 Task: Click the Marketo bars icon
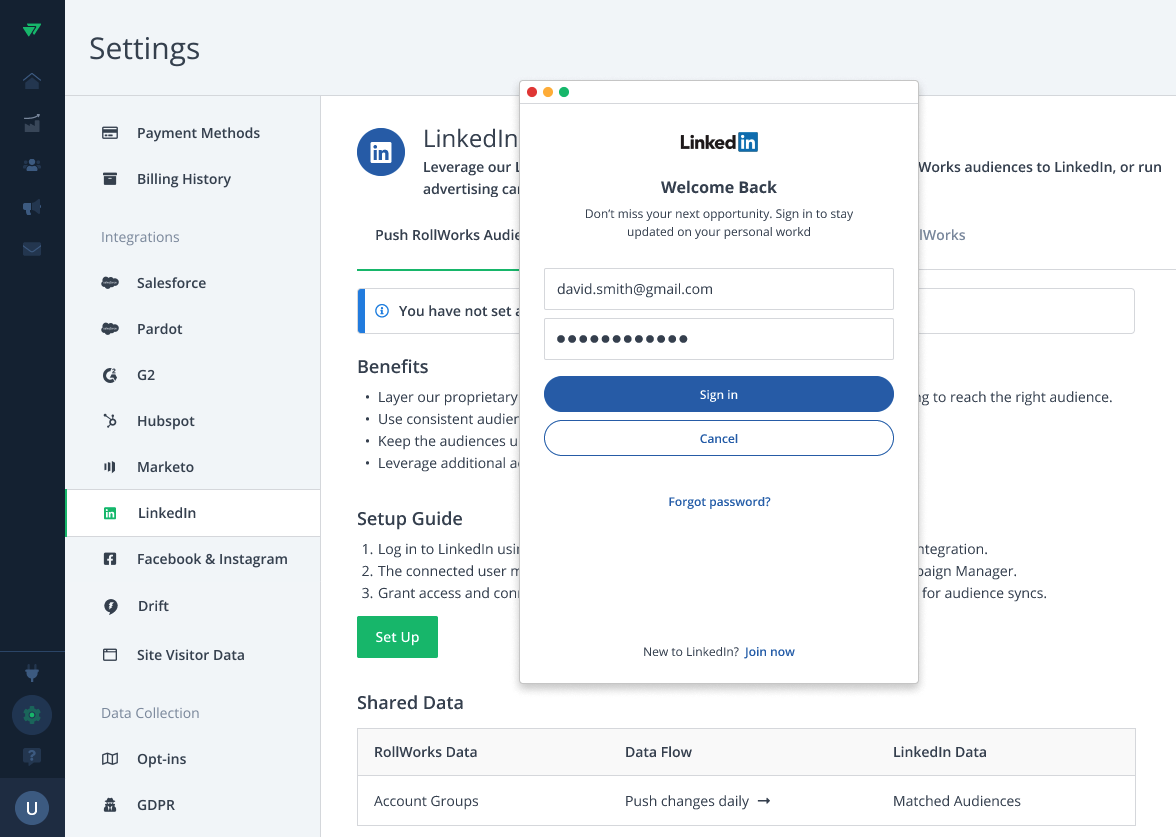110,466
